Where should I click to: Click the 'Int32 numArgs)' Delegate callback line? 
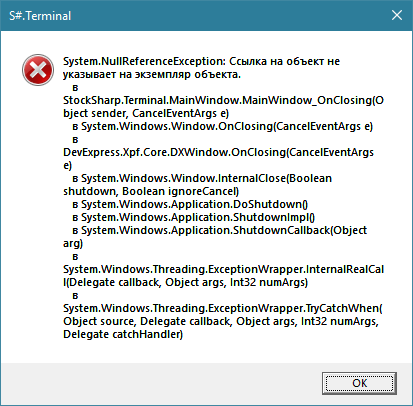(185, 282)
